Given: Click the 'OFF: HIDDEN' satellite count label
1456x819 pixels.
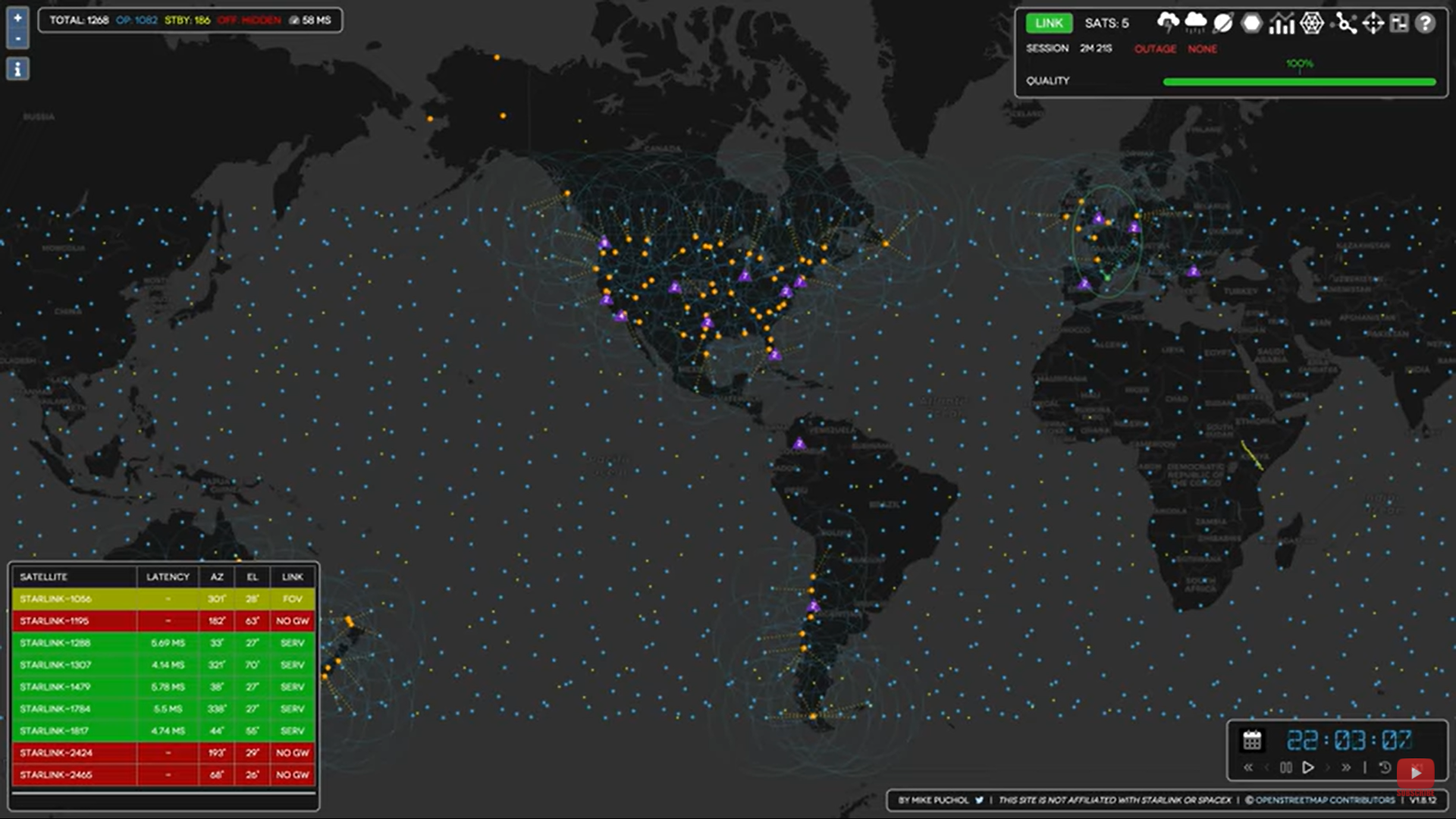Looking at the screenshot, I should pos(249,20).
